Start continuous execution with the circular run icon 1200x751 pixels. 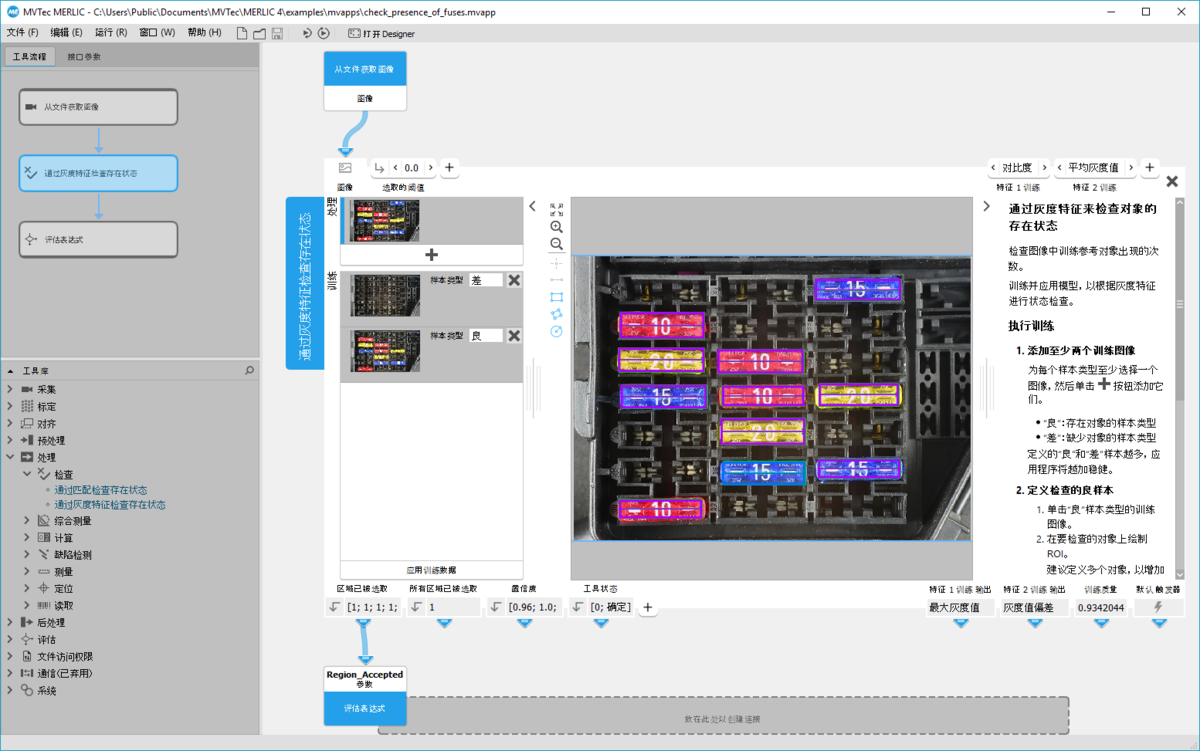pos(323,32)
